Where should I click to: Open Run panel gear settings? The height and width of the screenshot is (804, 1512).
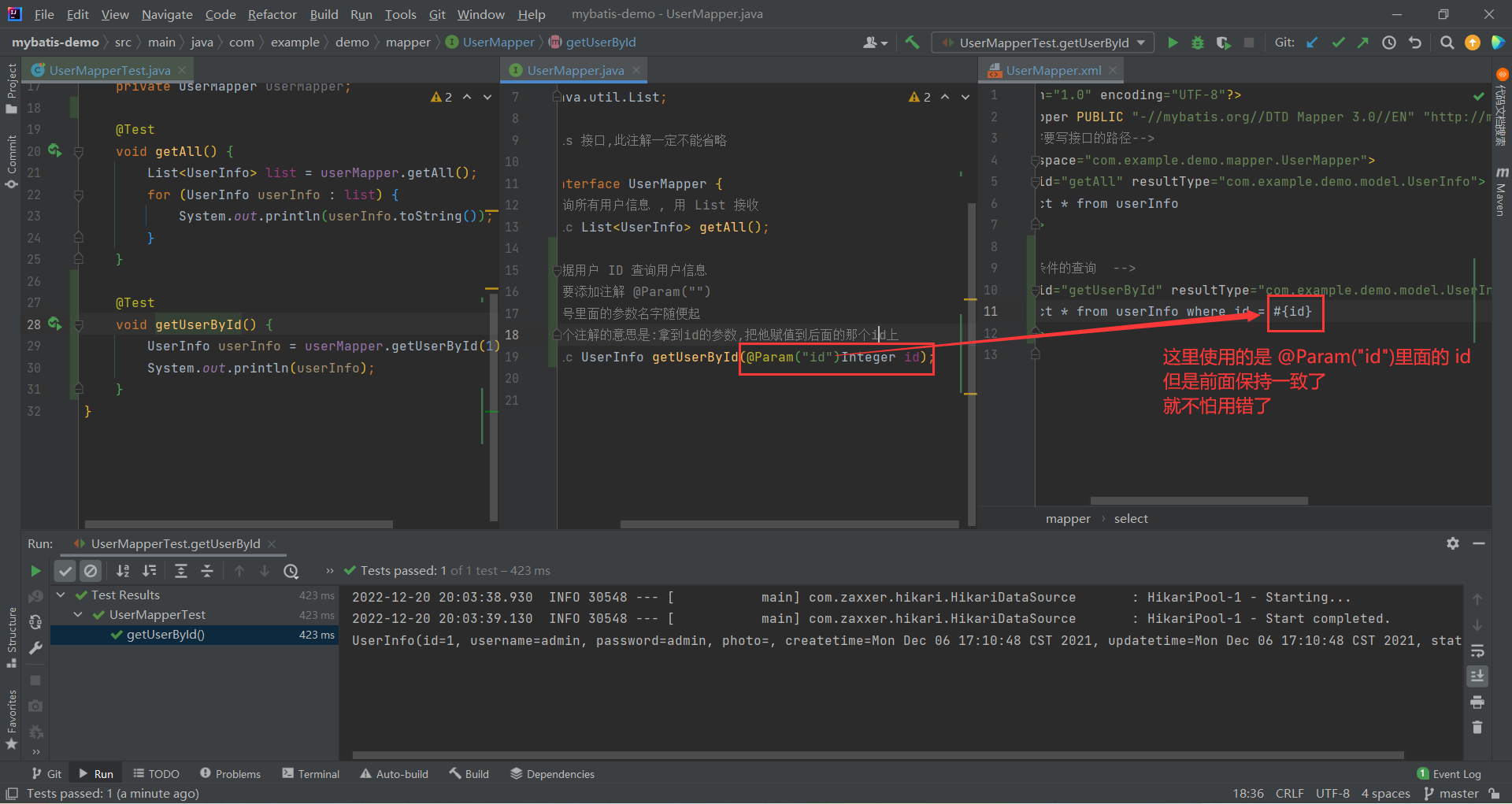pyautogui.click(x=1453, y=543)
